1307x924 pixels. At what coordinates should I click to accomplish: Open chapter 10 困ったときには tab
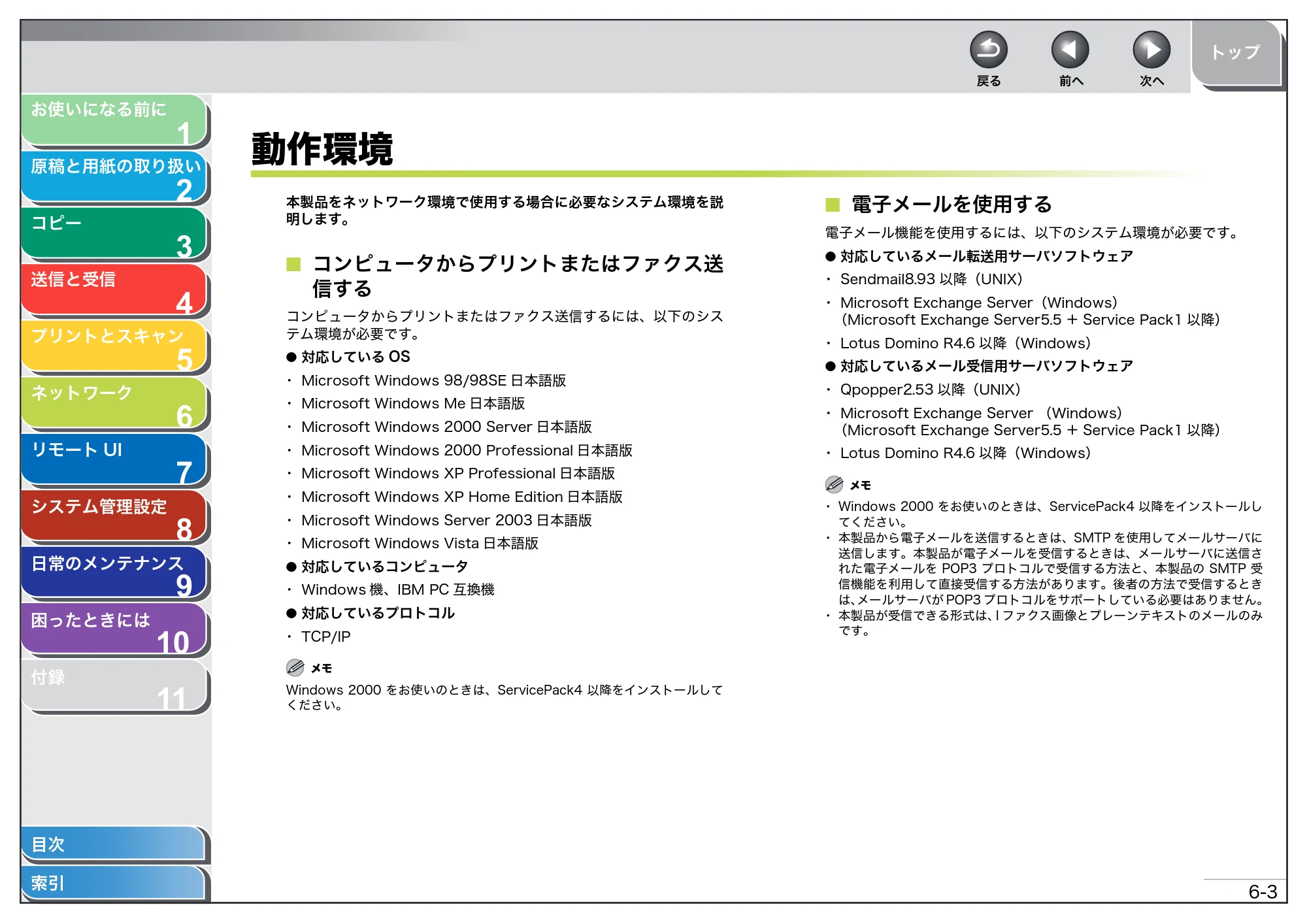(x=114, y=630)
